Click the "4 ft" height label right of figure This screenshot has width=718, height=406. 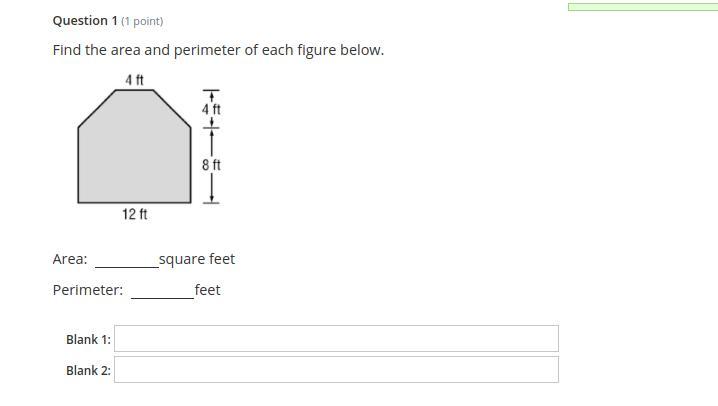(x=211, y=108)
